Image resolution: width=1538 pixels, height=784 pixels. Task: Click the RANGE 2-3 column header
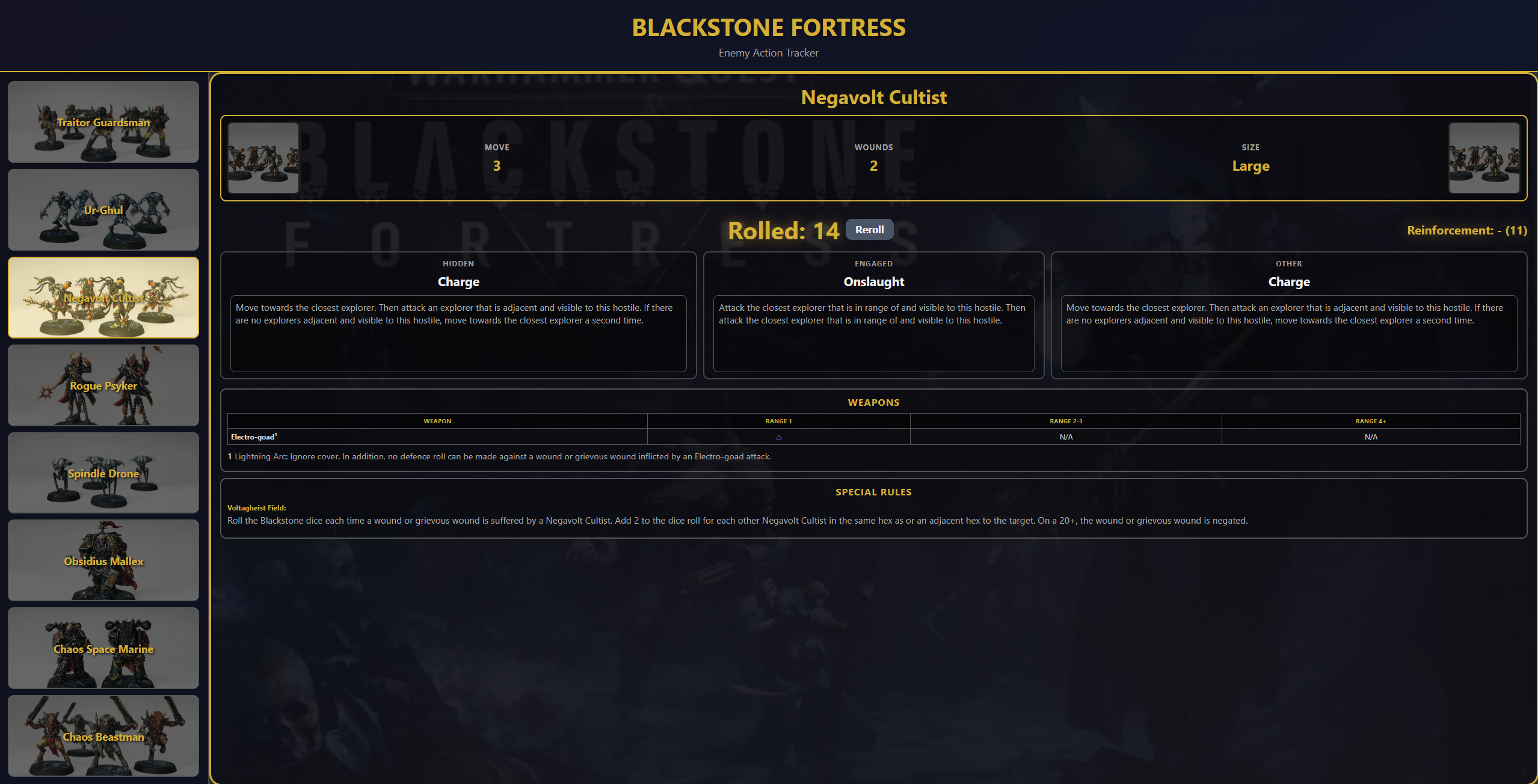[1066, 421]
